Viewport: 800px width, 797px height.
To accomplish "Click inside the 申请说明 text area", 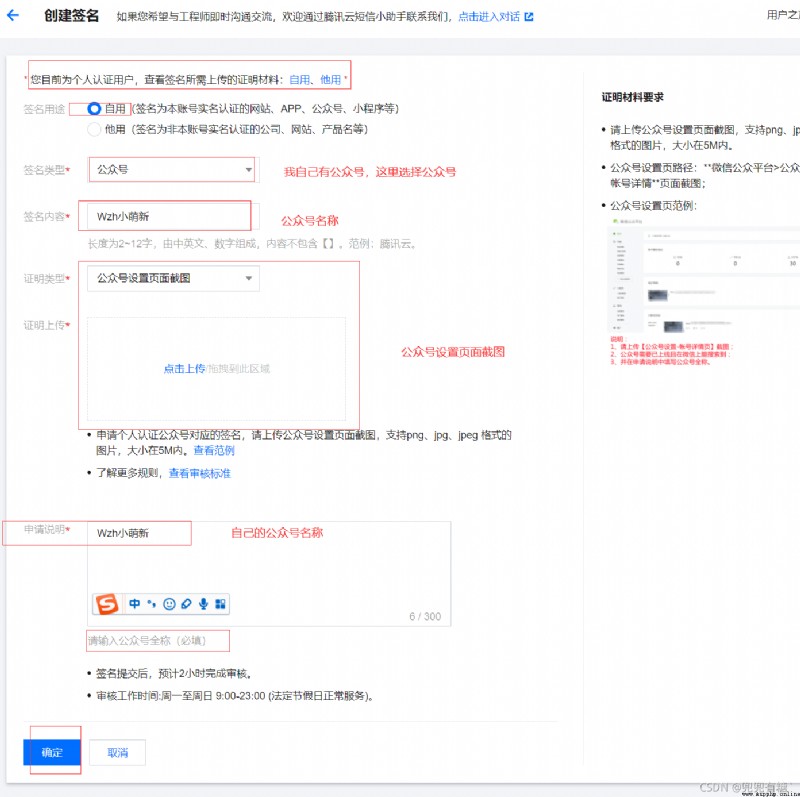I will (x=269, y=574).
